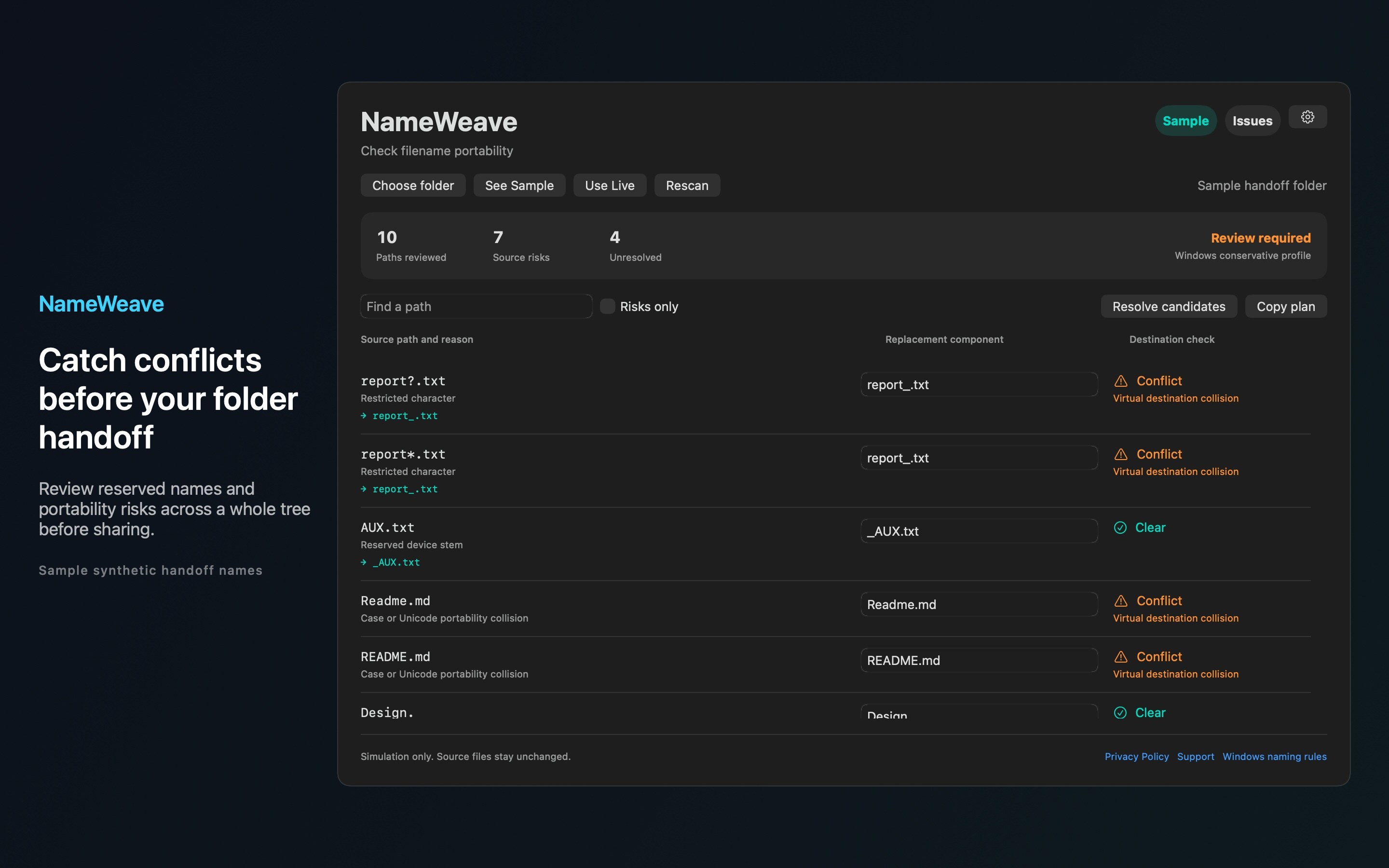
Task: Select the AUX.txt source path
Action: pos(387,528)
